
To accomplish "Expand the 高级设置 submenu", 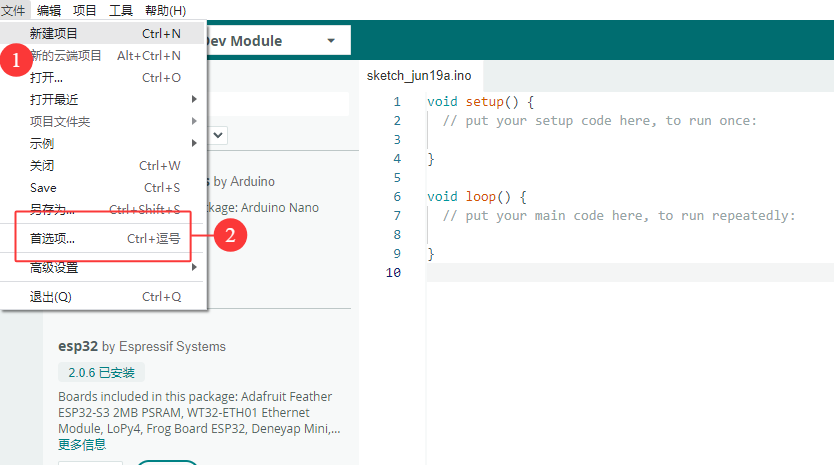I will tap(54, 267).
